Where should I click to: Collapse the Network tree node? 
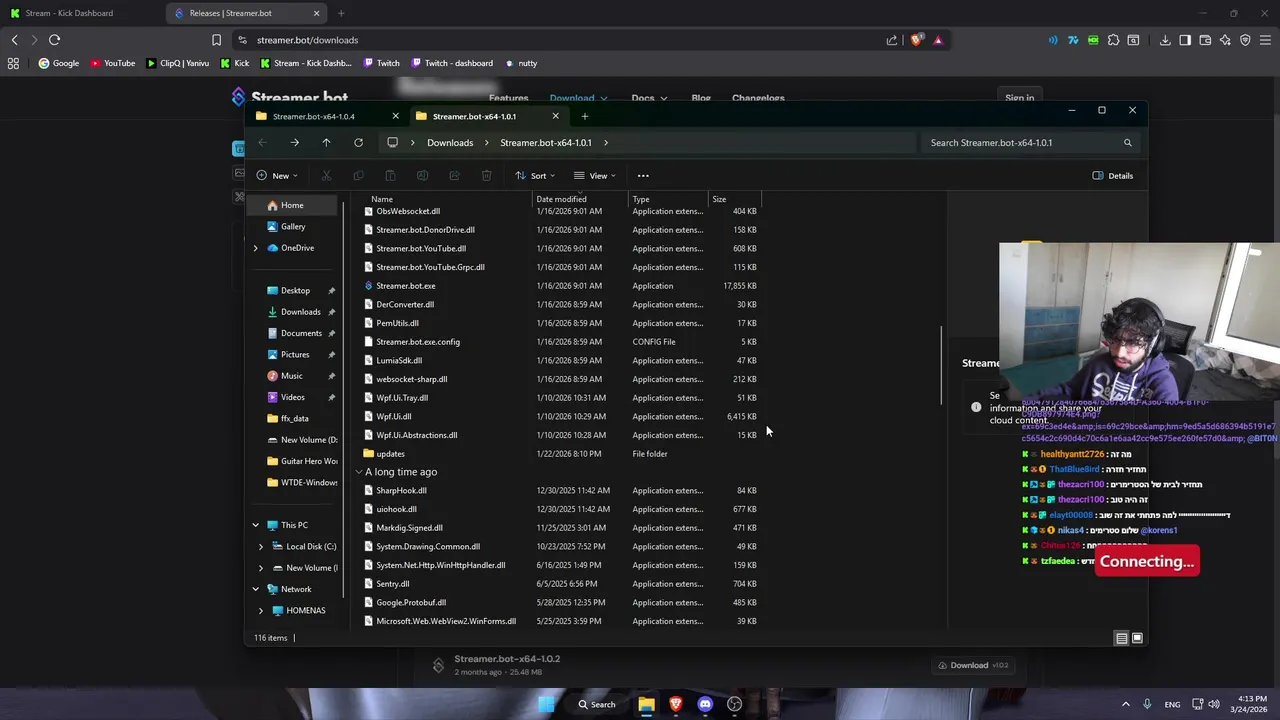[x=255, y=589]
